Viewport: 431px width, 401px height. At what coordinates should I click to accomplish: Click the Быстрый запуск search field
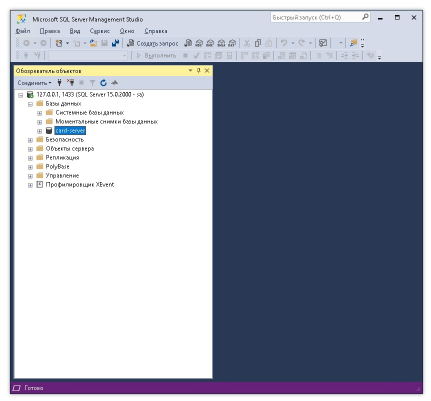pyautogui.click(x=315, y=17)
